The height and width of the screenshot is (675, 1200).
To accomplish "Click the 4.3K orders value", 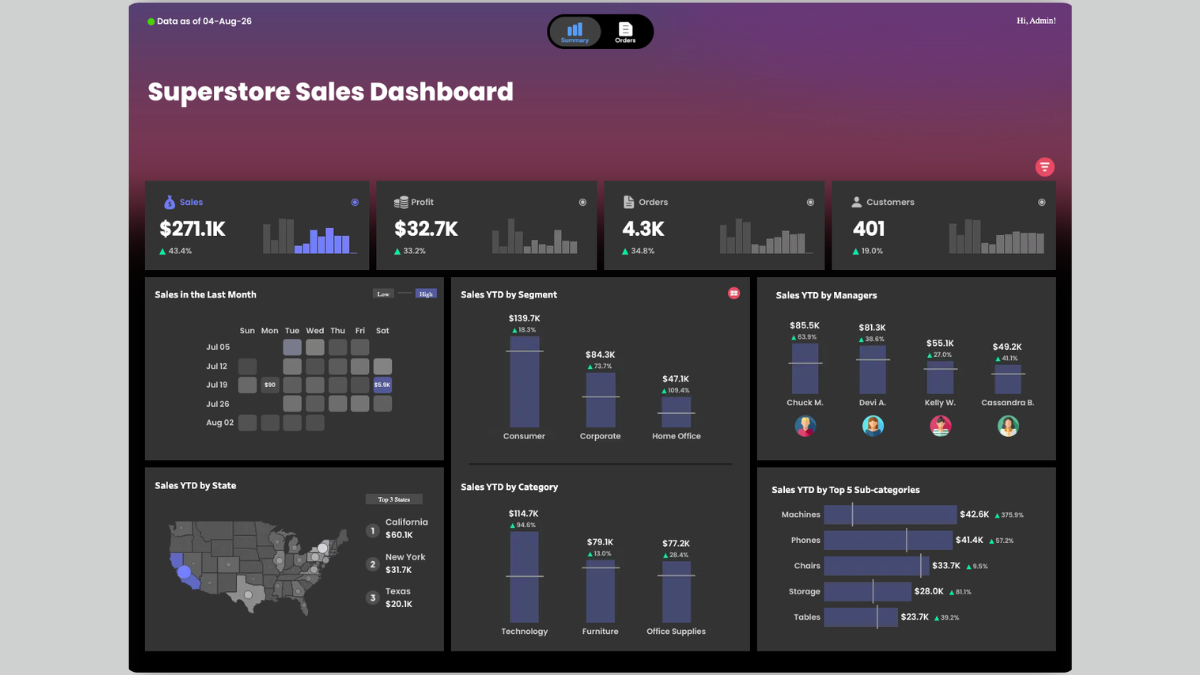I will tap(644, 229).
